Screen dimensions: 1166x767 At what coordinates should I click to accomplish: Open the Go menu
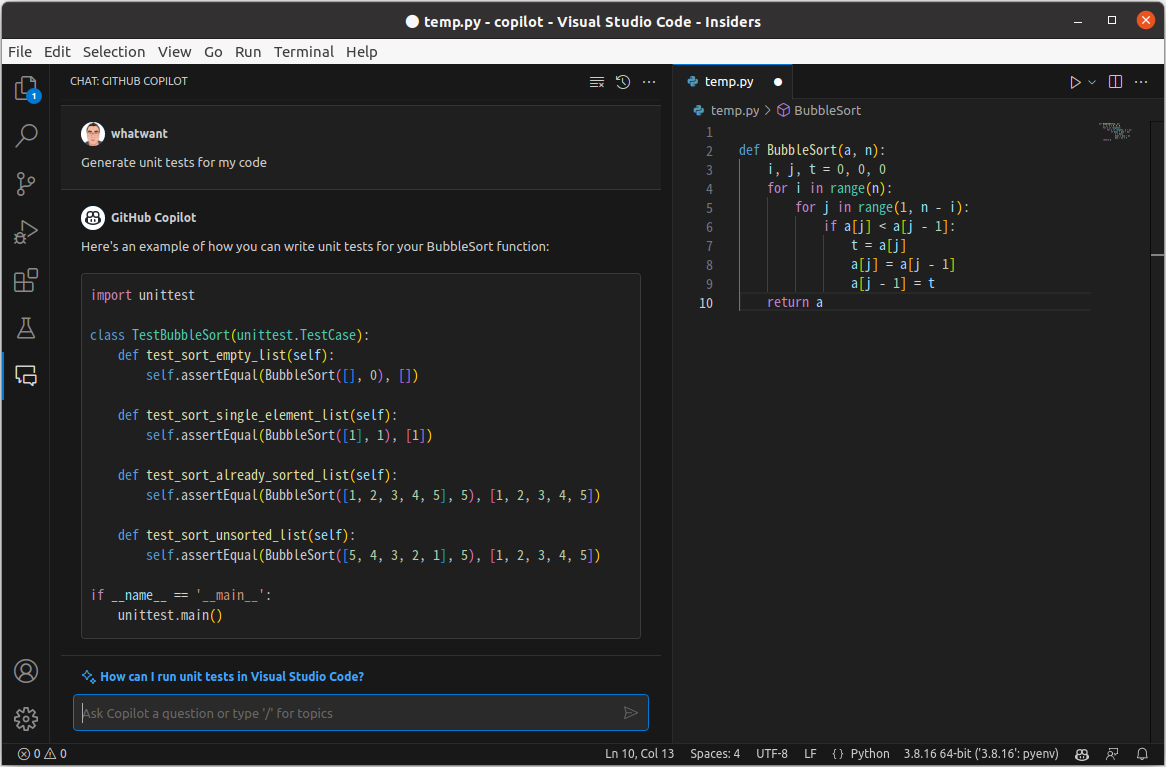[x=213, y=52]
